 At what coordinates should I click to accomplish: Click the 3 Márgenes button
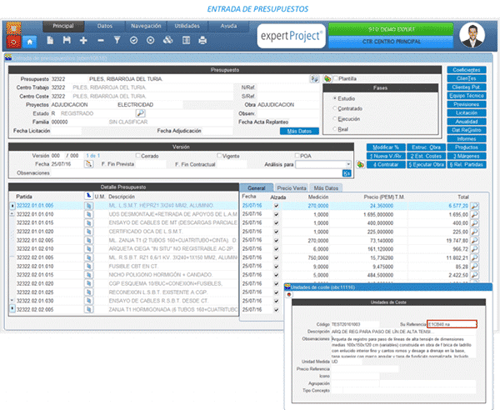tap(466, 156)
